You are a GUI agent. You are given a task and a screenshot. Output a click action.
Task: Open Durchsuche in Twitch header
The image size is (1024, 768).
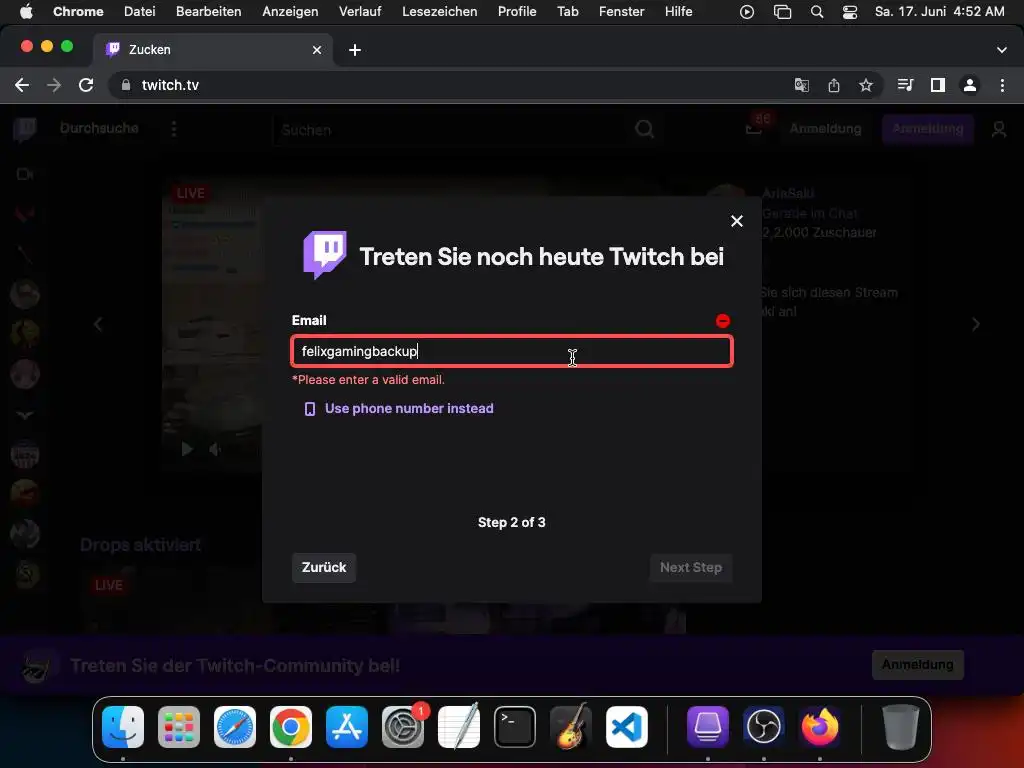(x=99, y=128)
